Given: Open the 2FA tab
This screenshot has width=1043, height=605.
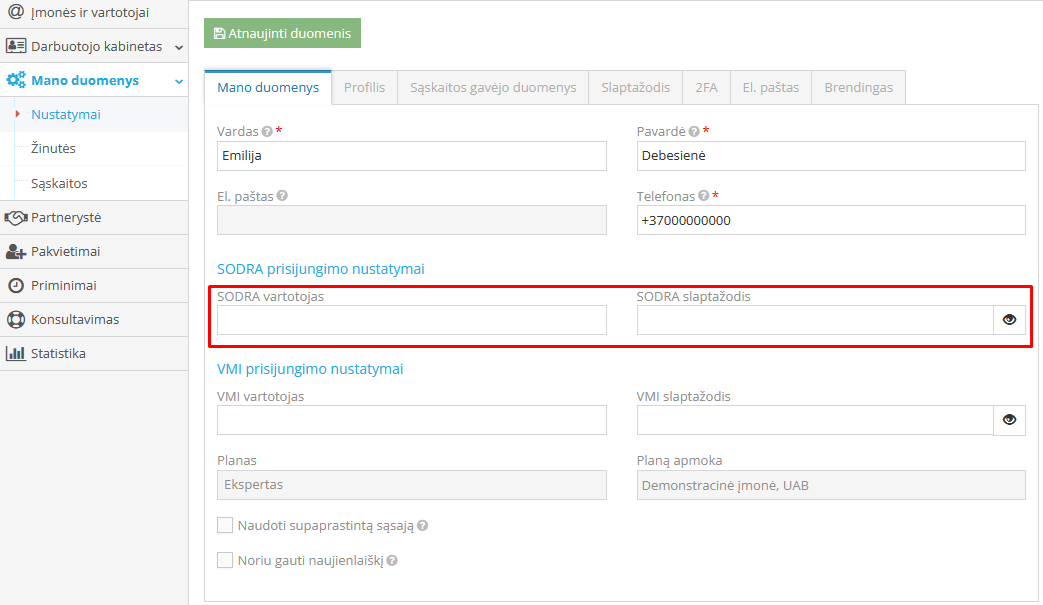Looking at the screenshot, I should [706, 88].
